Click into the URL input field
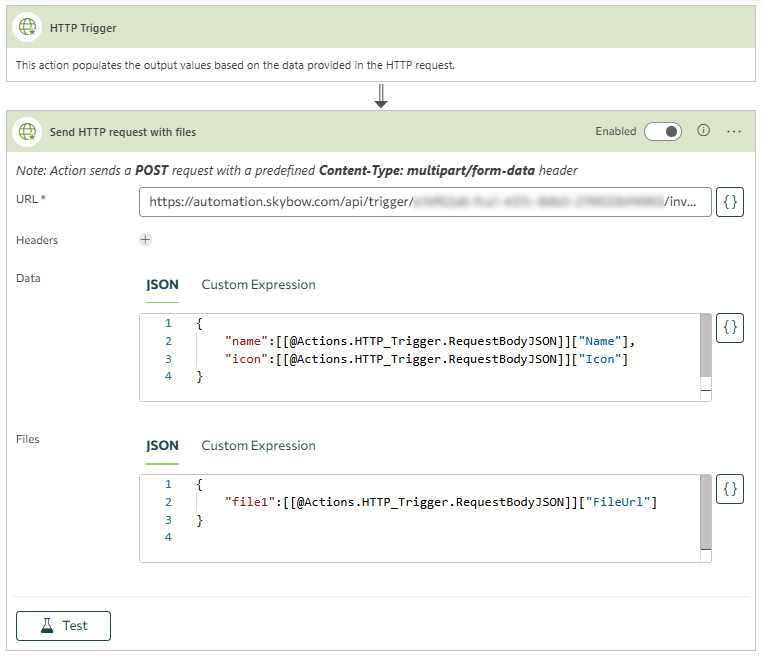This screenshot has height=657, width=762. (x=425, y=202)
